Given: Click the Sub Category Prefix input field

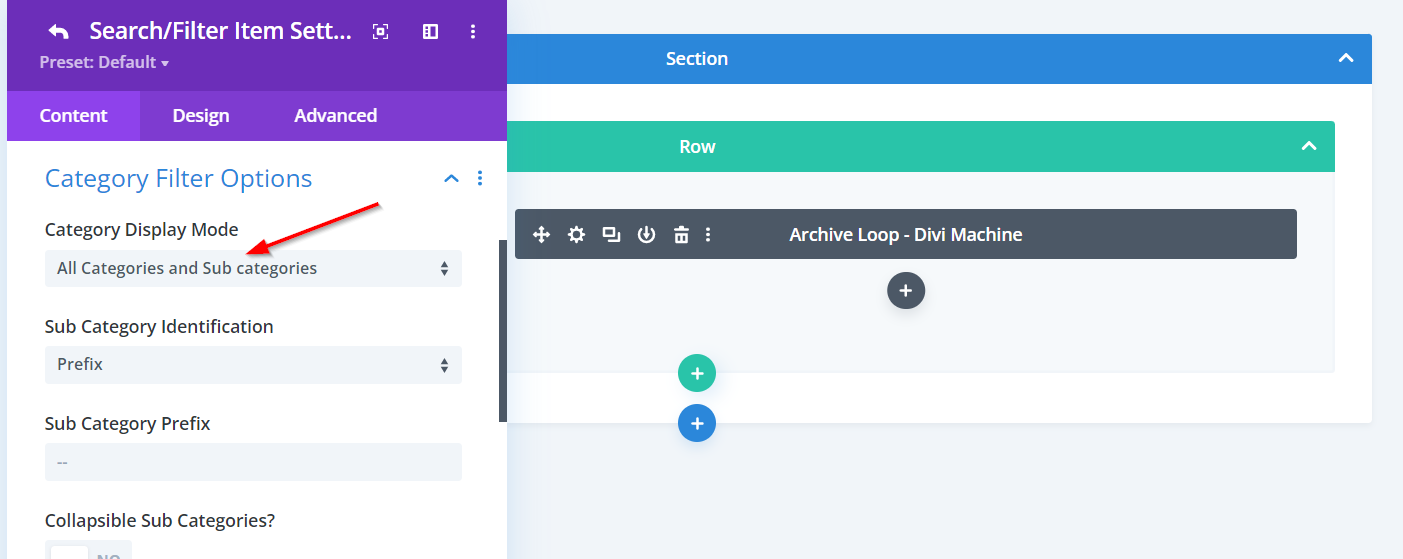Looking at the screenshot, I should click(253, 462).
